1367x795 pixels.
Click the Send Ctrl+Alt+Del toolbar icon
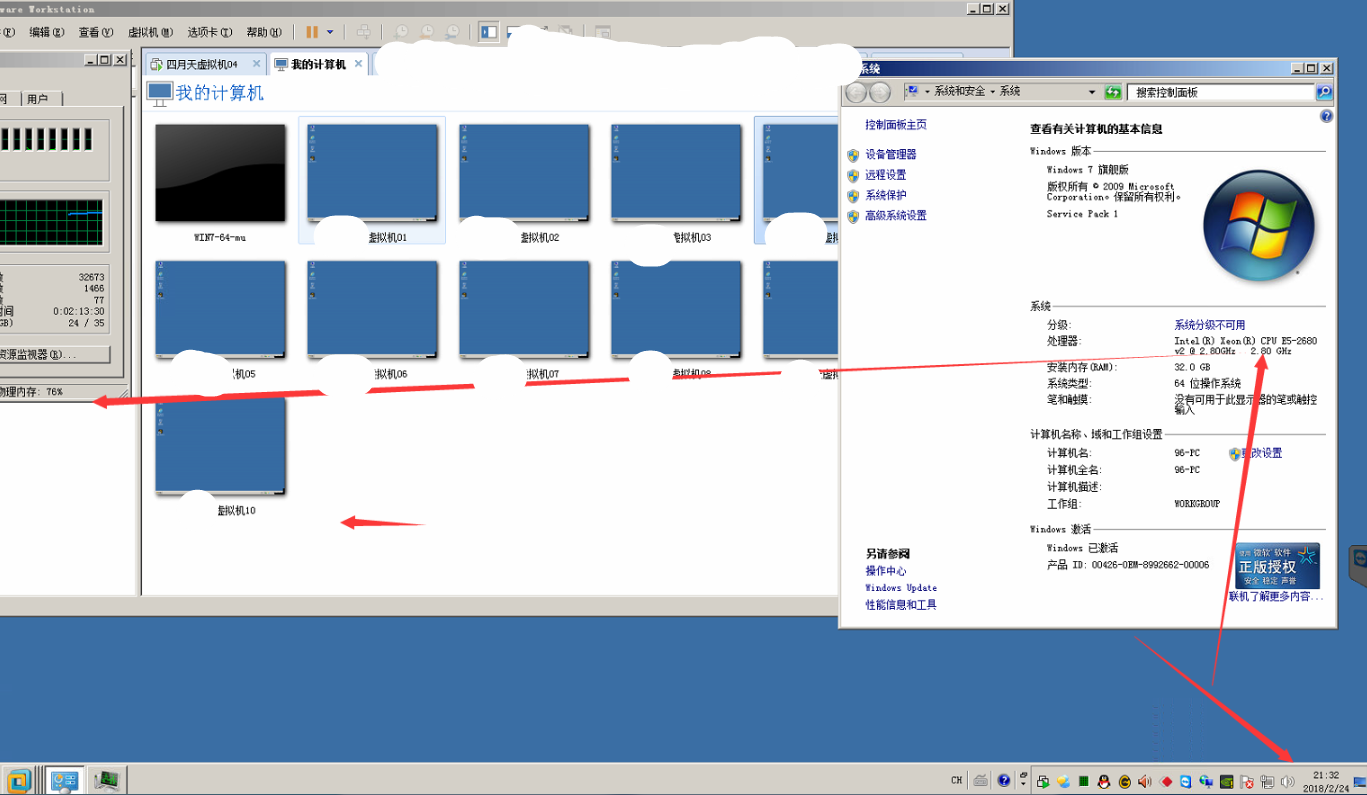[363, 32]
